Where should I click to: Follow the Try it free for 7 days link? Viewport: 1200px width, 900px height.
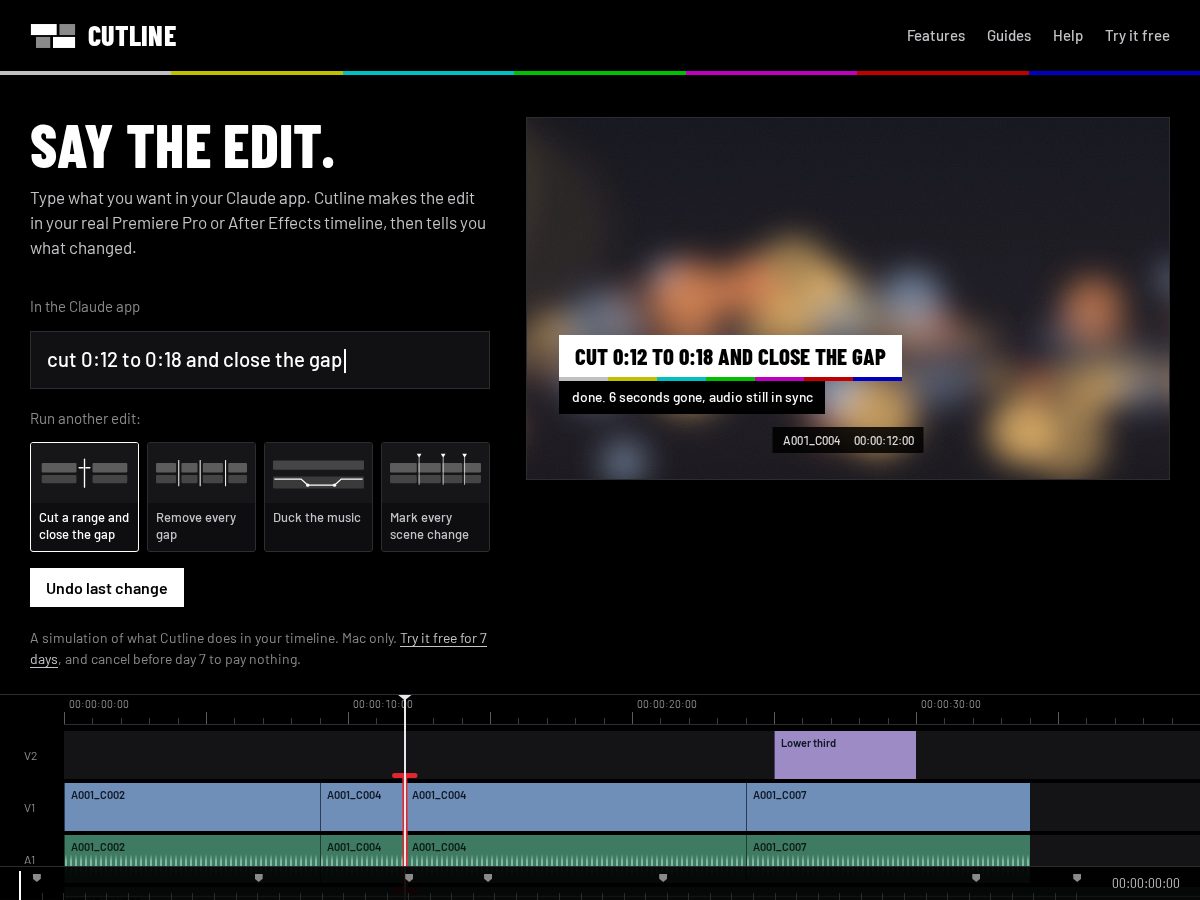coord(443,638)
